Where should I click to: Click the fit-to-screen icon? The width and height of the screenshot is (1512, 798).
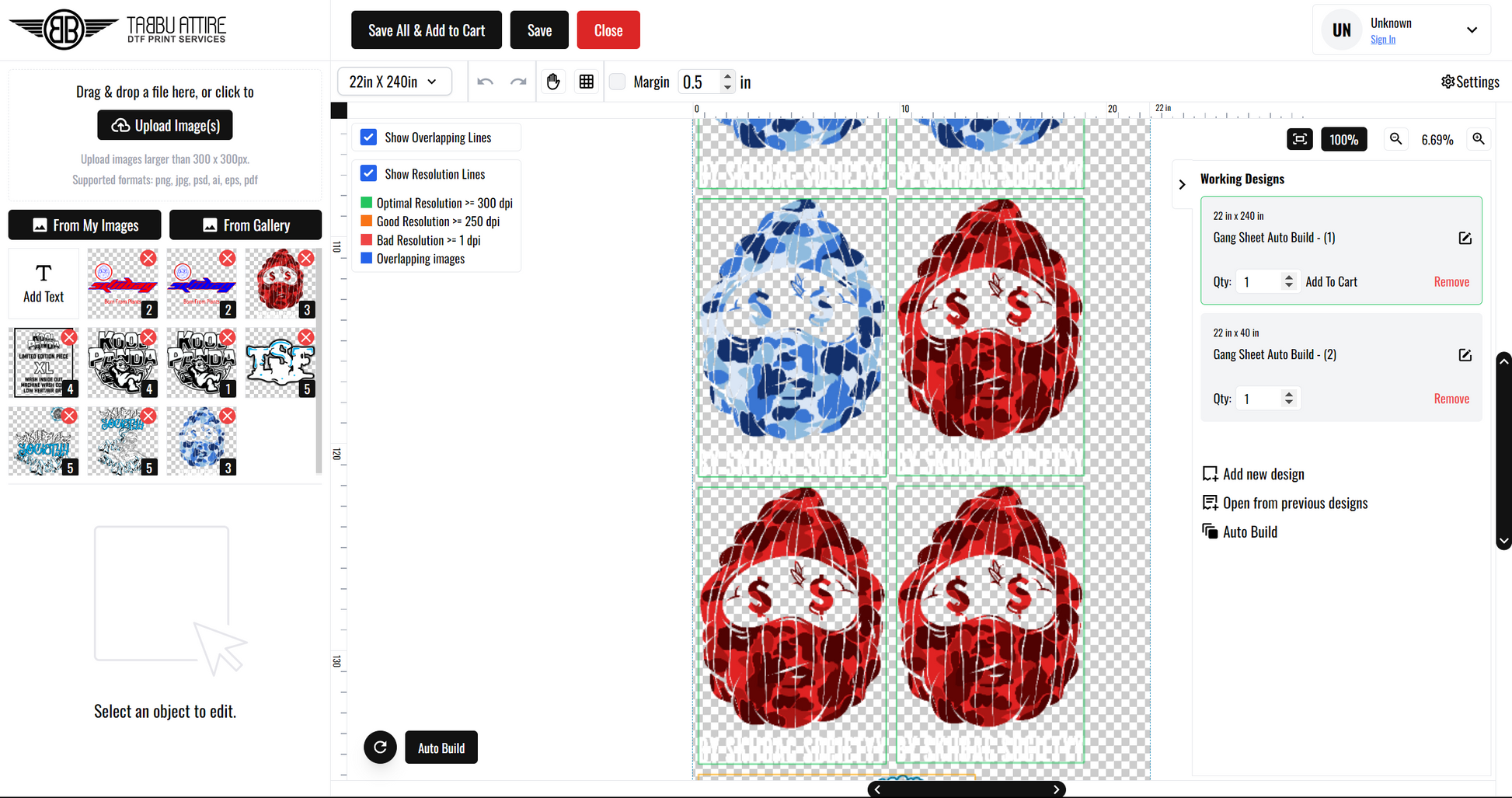(1300, 139)
